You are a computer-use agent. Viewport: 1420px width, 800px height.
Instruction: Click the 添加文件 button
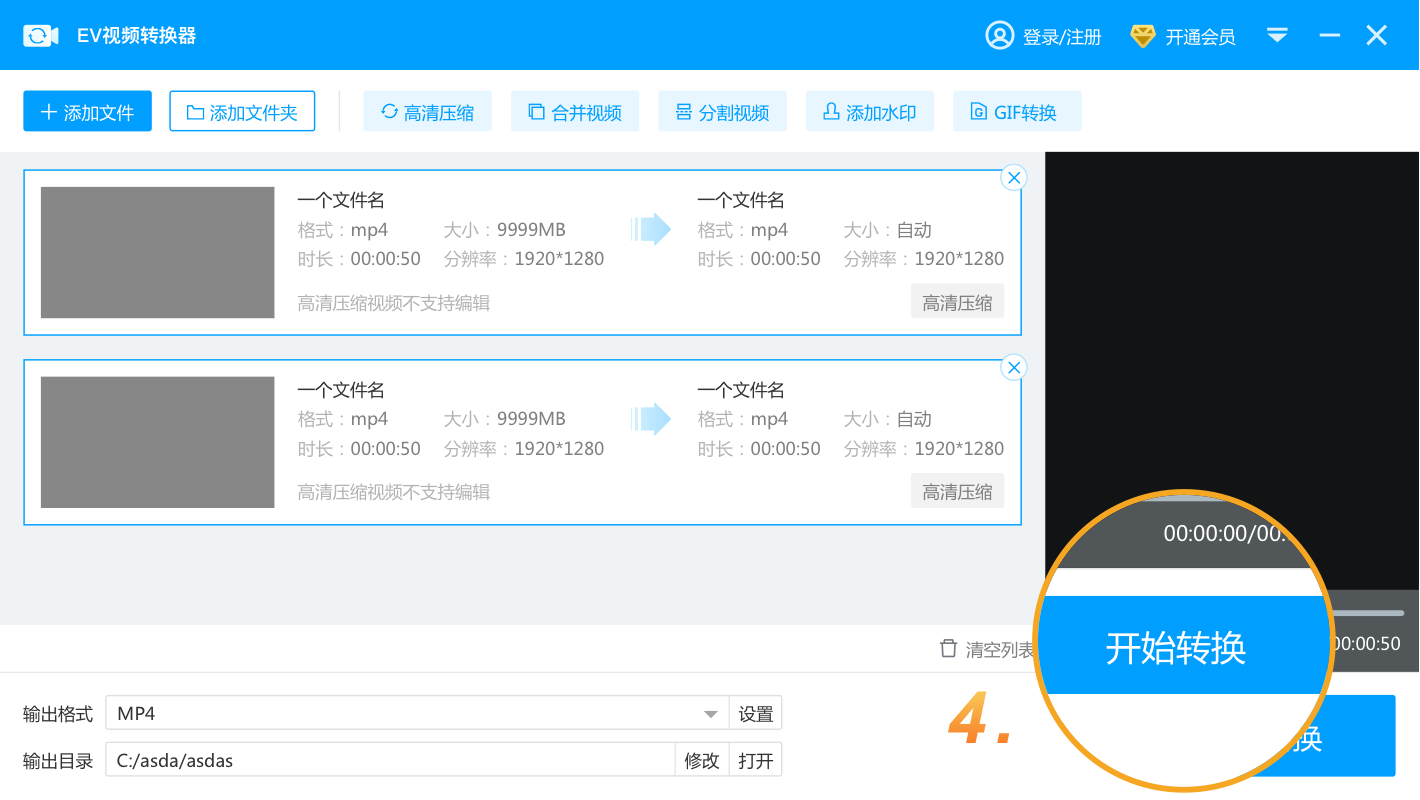point(87,111)
